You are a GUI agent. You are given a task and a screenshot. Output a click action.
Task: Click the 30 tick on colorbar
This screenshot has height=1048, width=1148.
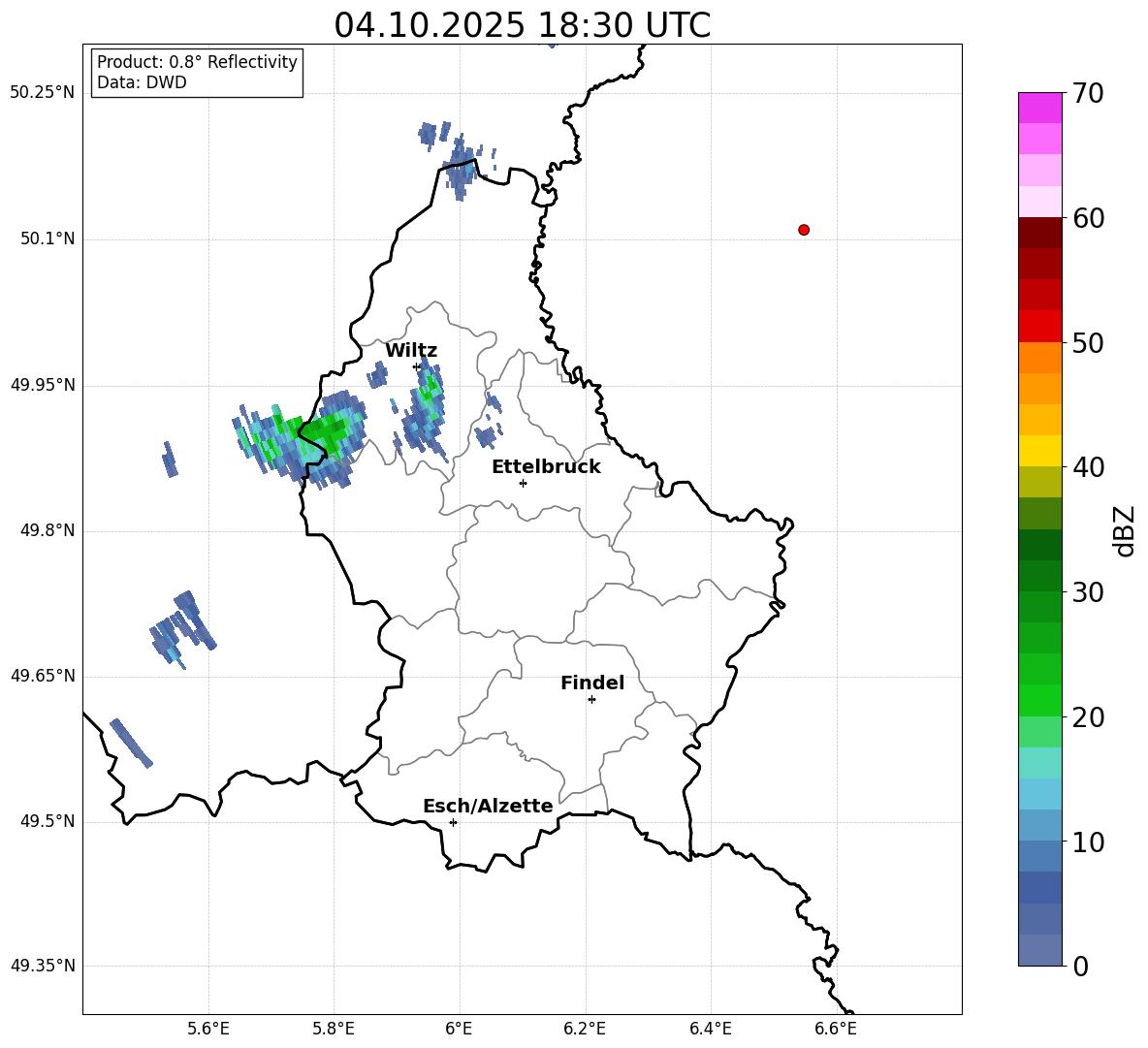pyautogui.click(x=1088, y=592)
